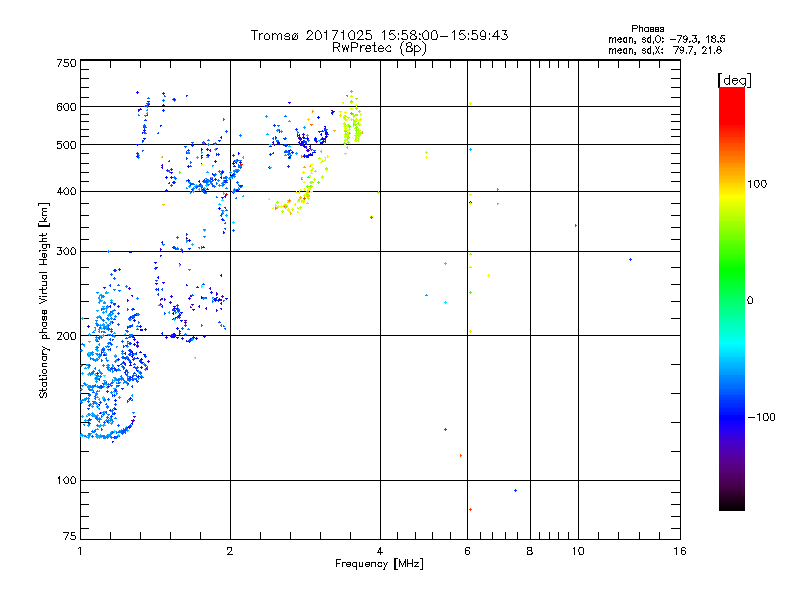Click the y-axis tick label '750'
The height and width of the screenshot is (600, 800).
[66, 63]
